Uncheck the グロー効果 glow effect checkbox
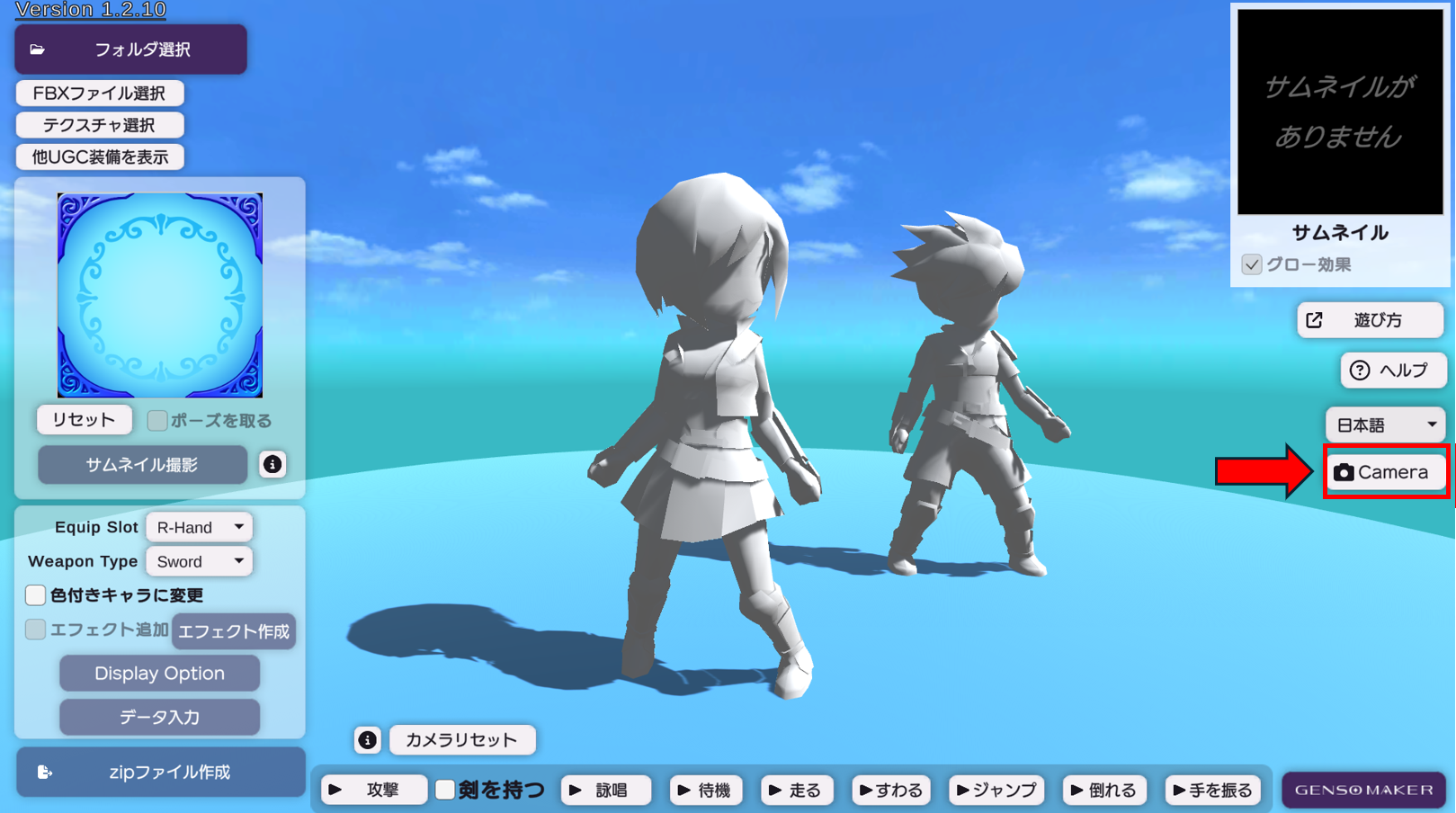The height and width of the screenshot is (813, 1456). [1252, 264]
